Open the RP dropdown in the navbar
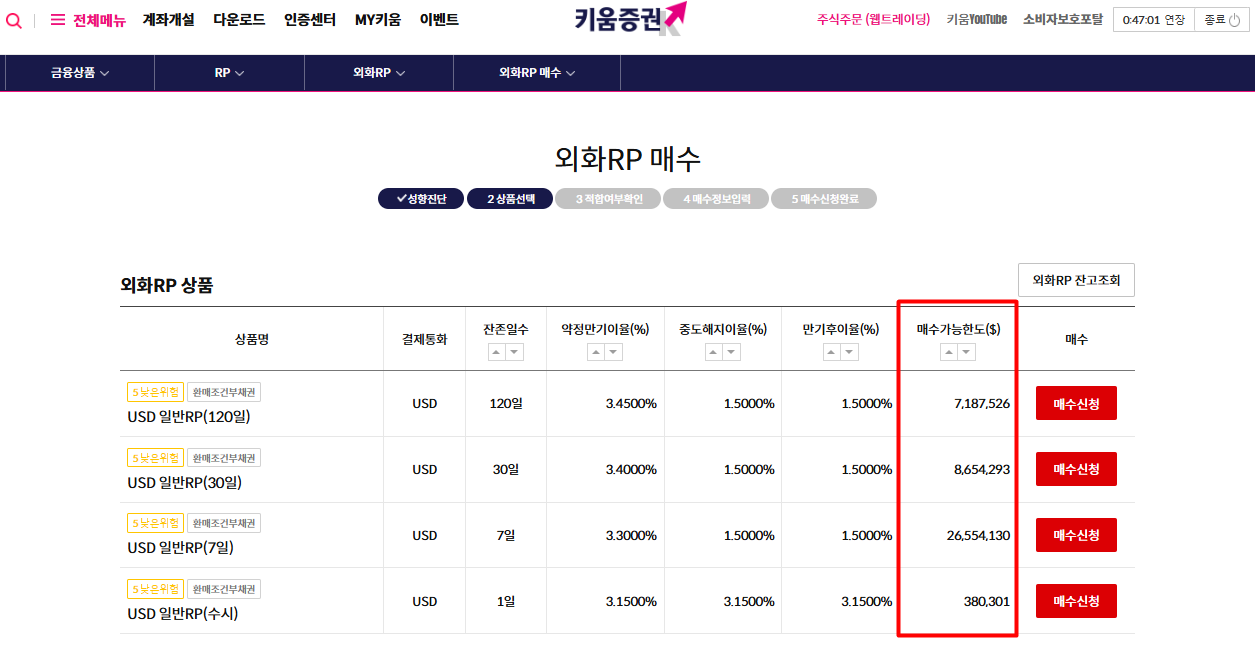 tap(228, 72)
